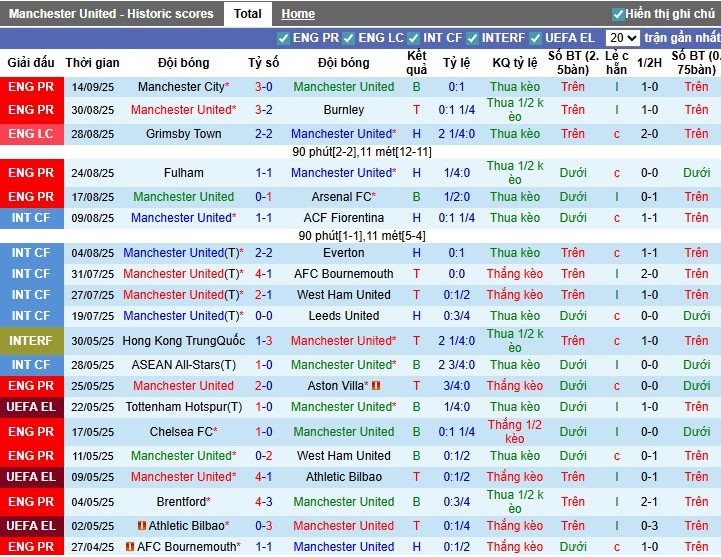The width and height of the screenshot is (721, 557).
Task: Open the 4-3 Brentford match score
Action: point(264,502)
